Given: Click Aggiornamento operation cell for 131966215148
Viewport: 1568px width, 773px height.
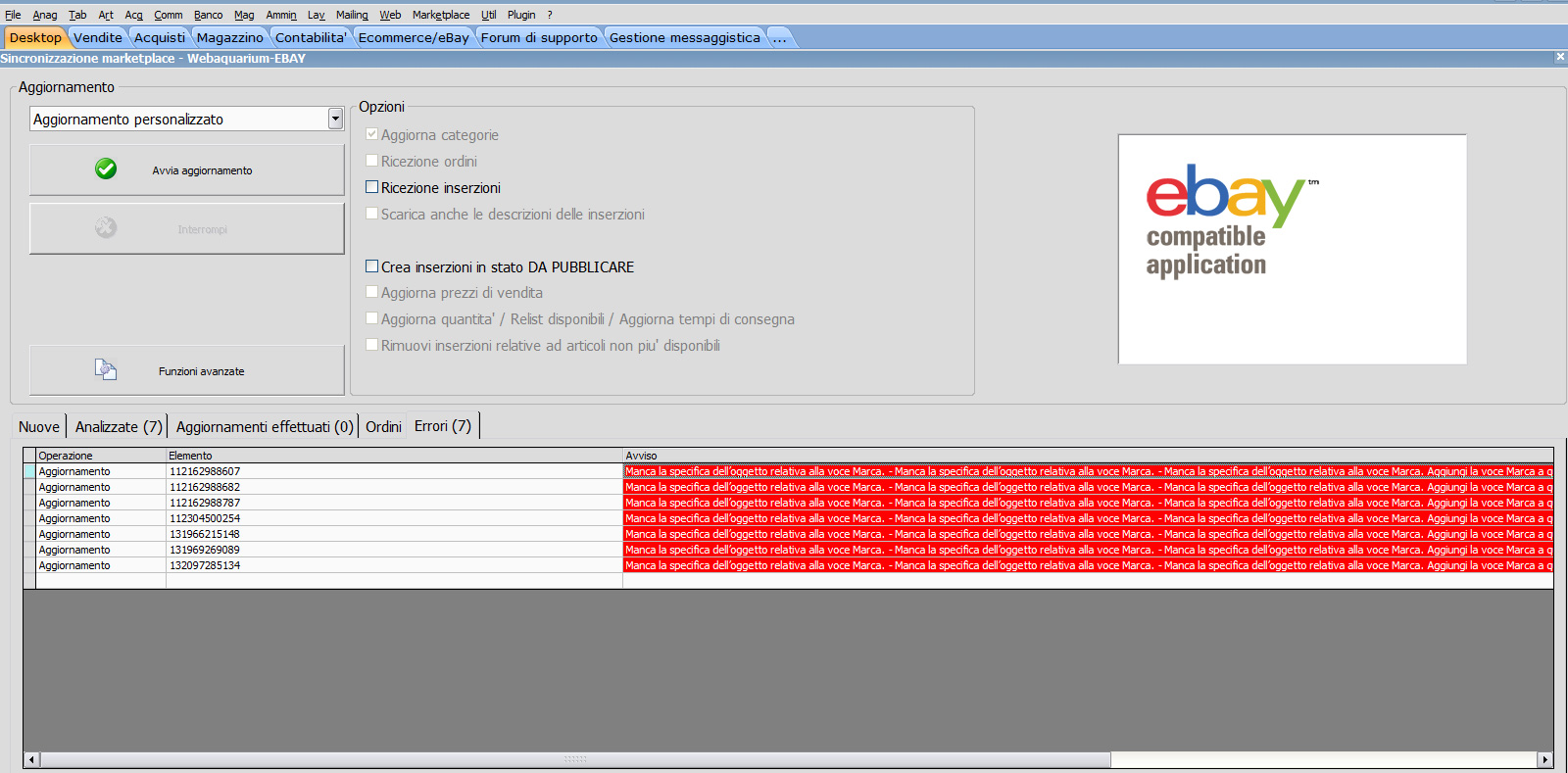Looking at the screenshot, I should coord(101,534).
